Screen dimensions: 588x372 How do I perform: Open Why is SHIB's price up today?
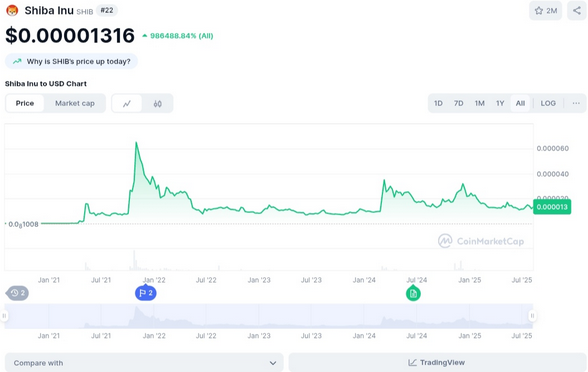71,62
